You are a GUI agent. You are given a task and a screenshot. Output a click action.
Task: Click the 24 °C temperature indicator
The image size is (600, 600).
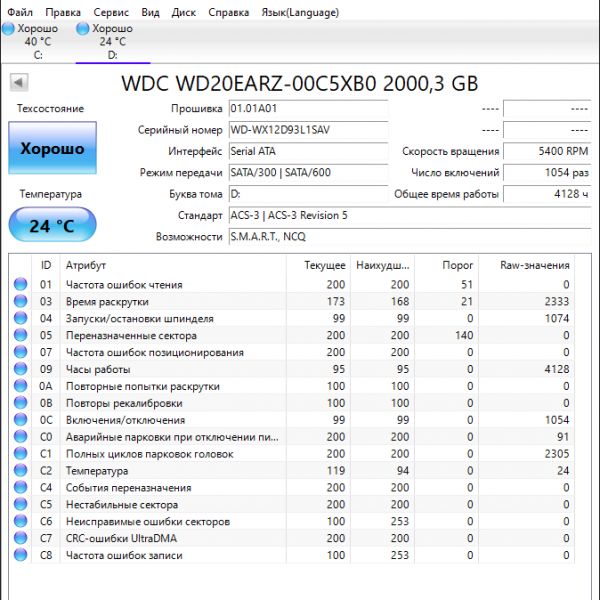click(52, 225)
